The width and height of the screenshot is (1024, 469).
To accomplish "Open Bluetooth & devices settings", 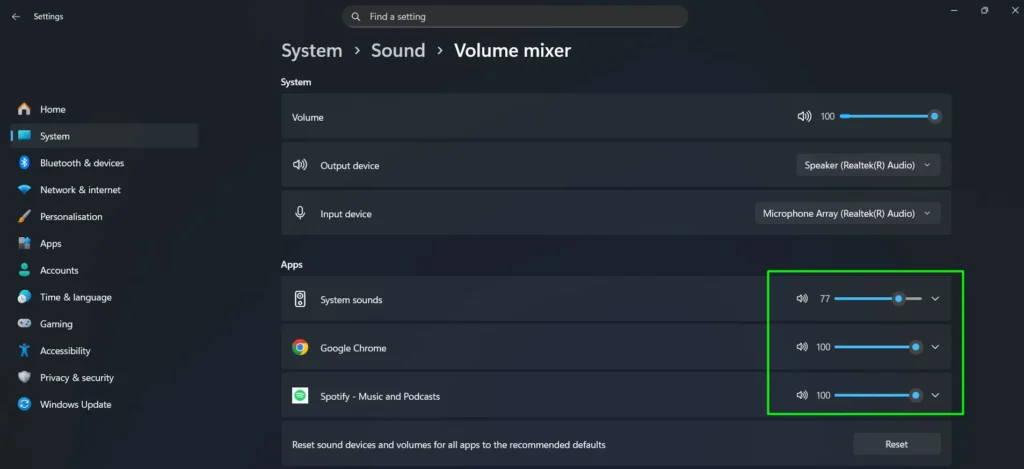I will click(x=104, y=163).
